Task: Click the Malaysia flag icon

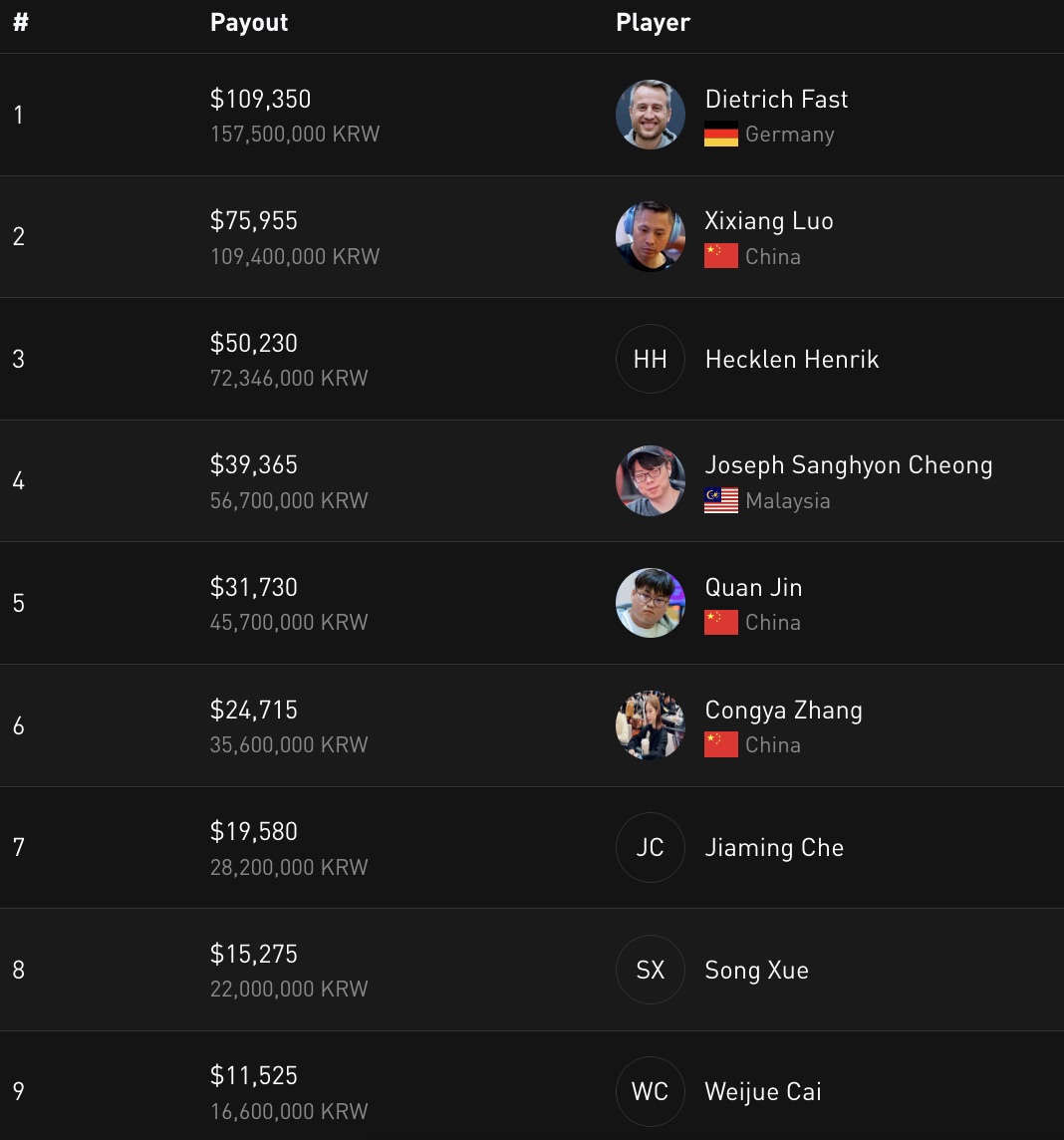Action: [721, 501]
